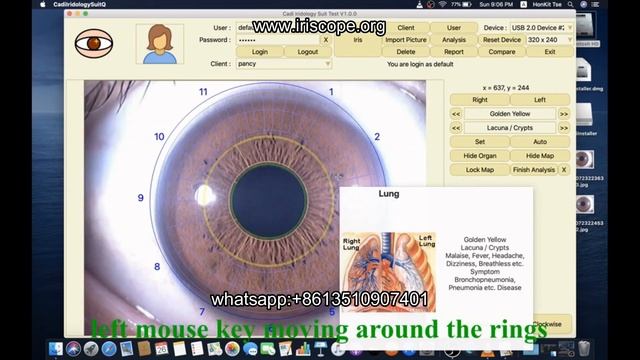Screen dimensions: 640x360
Task: Open Notification Center list icon
Action: pos(596,4)
